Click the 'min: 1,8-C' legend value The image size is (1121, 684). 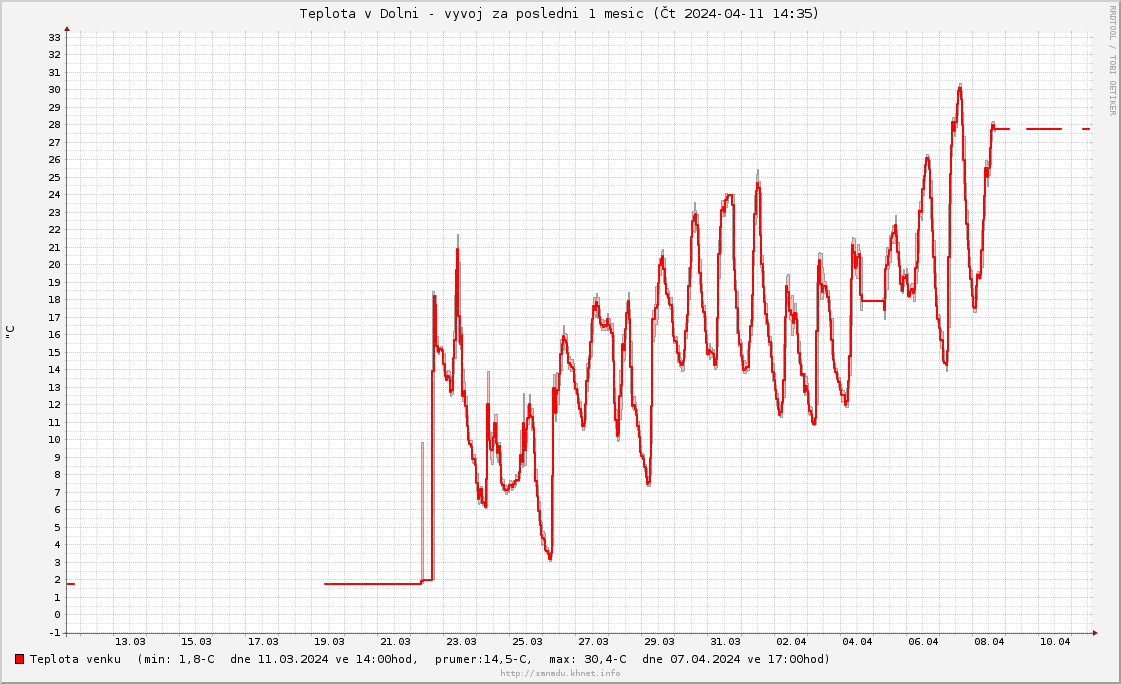(x=179, y=659)
